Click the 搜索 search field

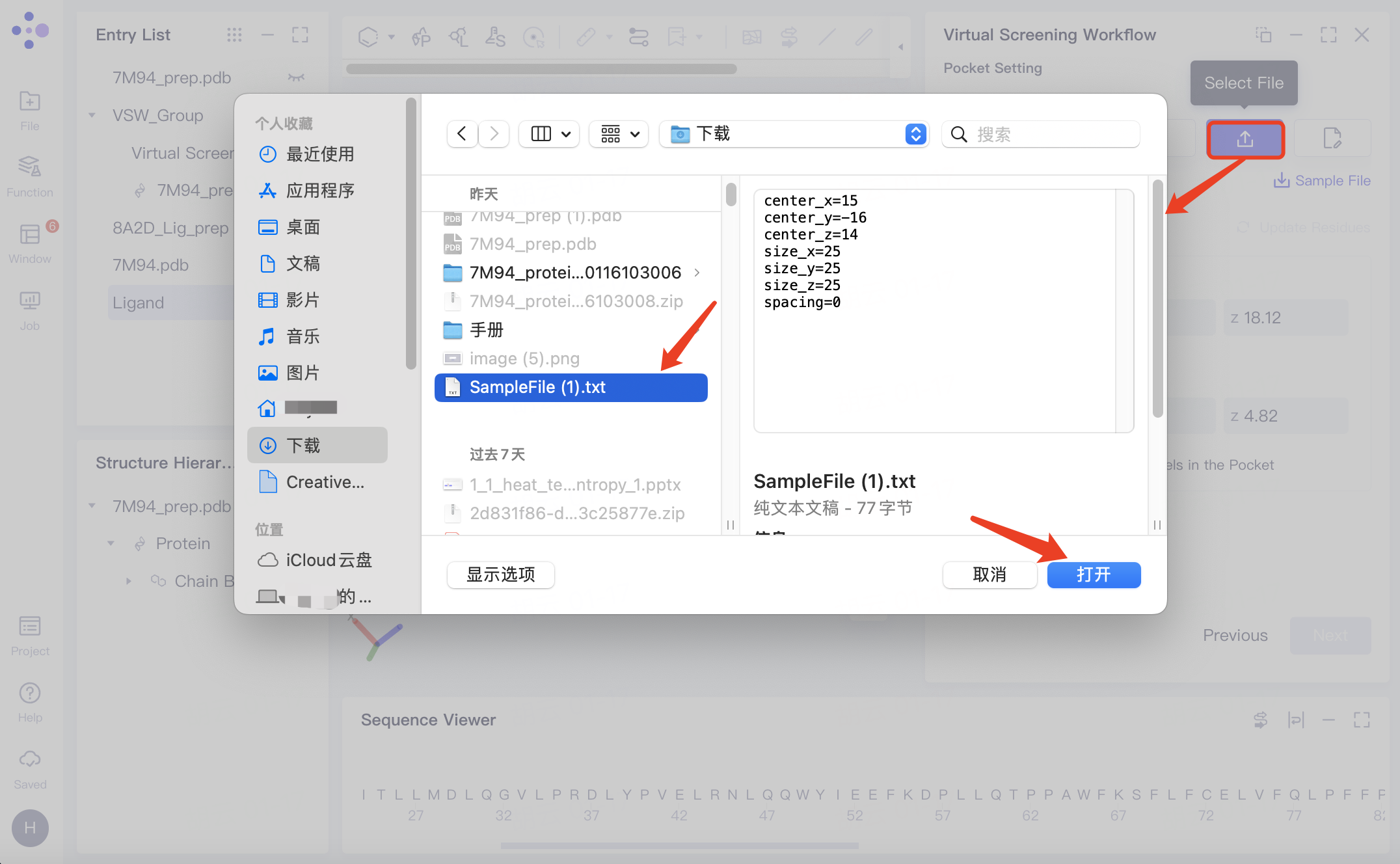click(x=1041, y=134)
